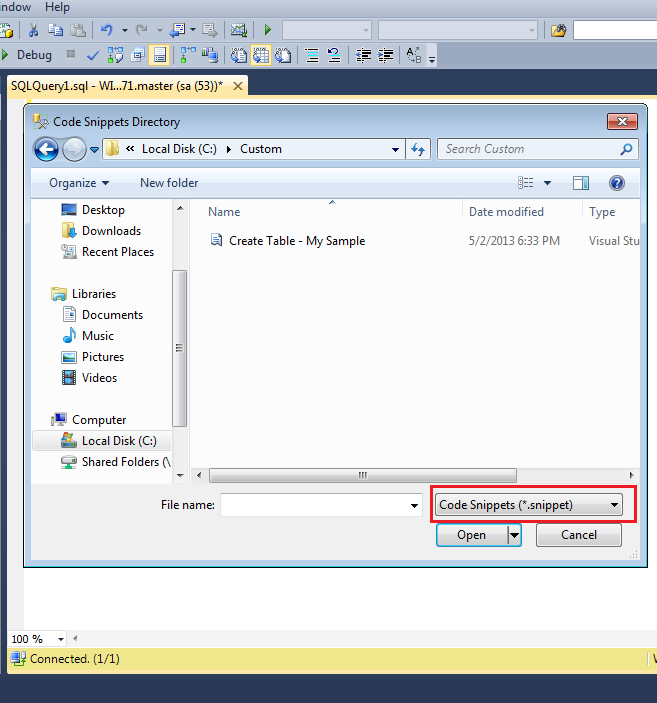Image resolution: width=657 pixels, height=703 pixels.
Task: Expand the Organize dropdown menu
Action: [79, 183]
